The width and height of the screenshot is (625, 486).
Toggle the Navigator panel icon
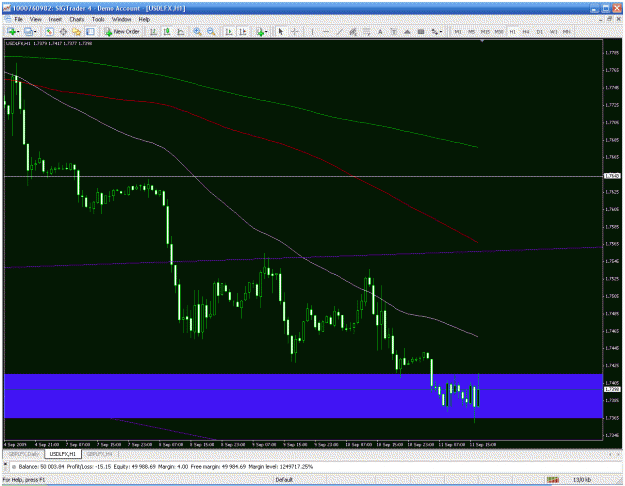click(x=77, y=31)
